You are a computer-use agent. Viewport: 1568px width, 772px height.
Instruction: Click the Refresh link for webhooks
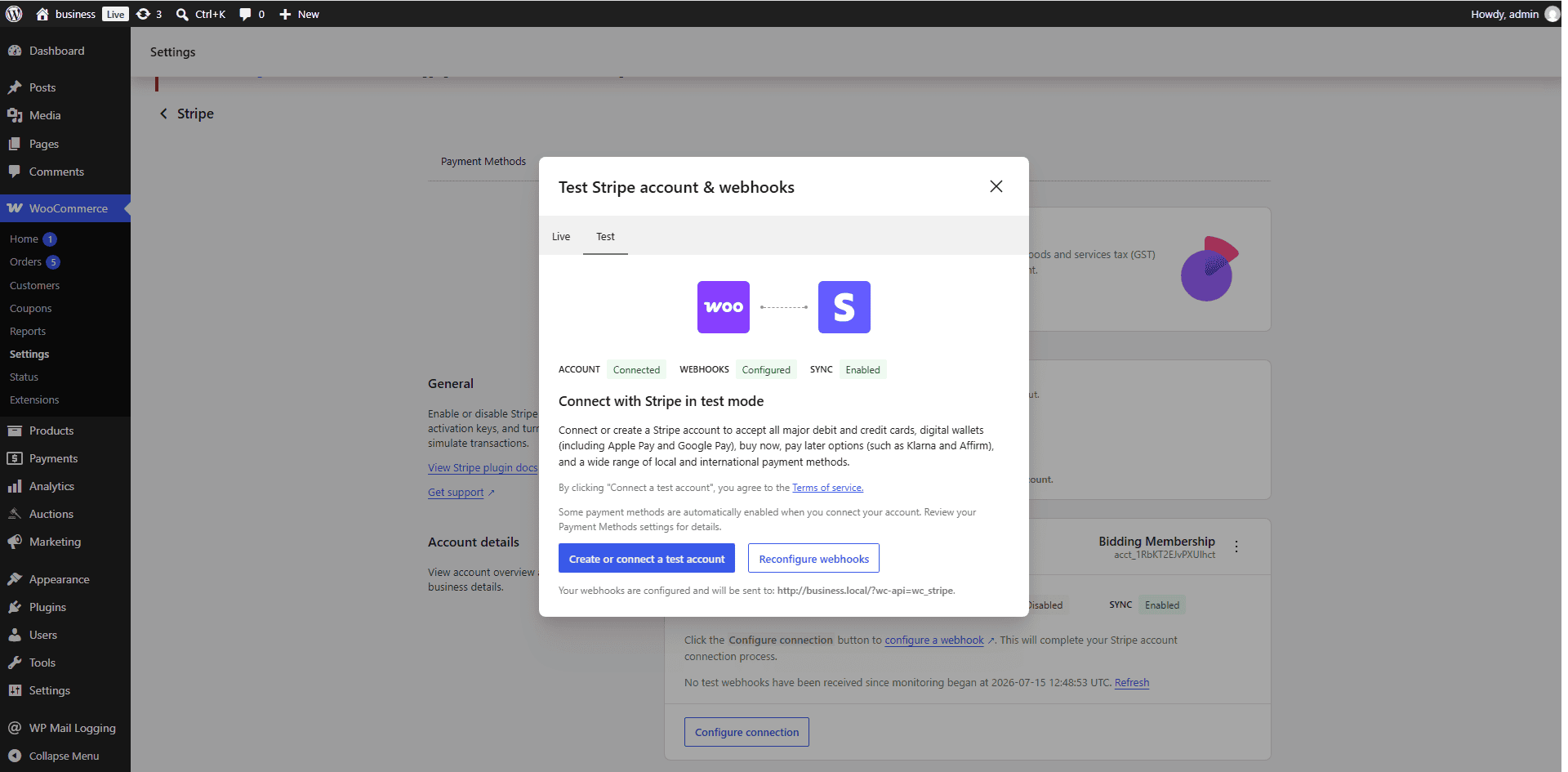[1132, 683]
